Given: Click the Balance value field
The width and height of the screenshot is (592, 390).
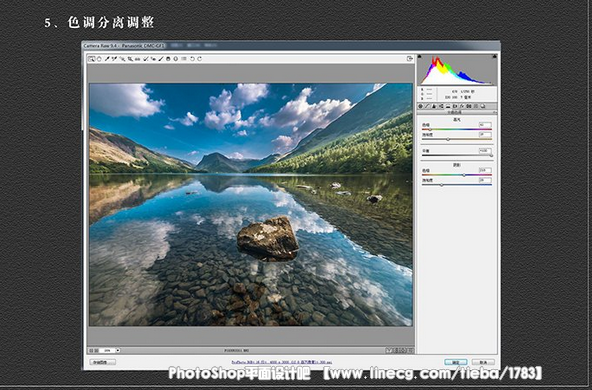Looking at the screenshot, I should point(486,151).
